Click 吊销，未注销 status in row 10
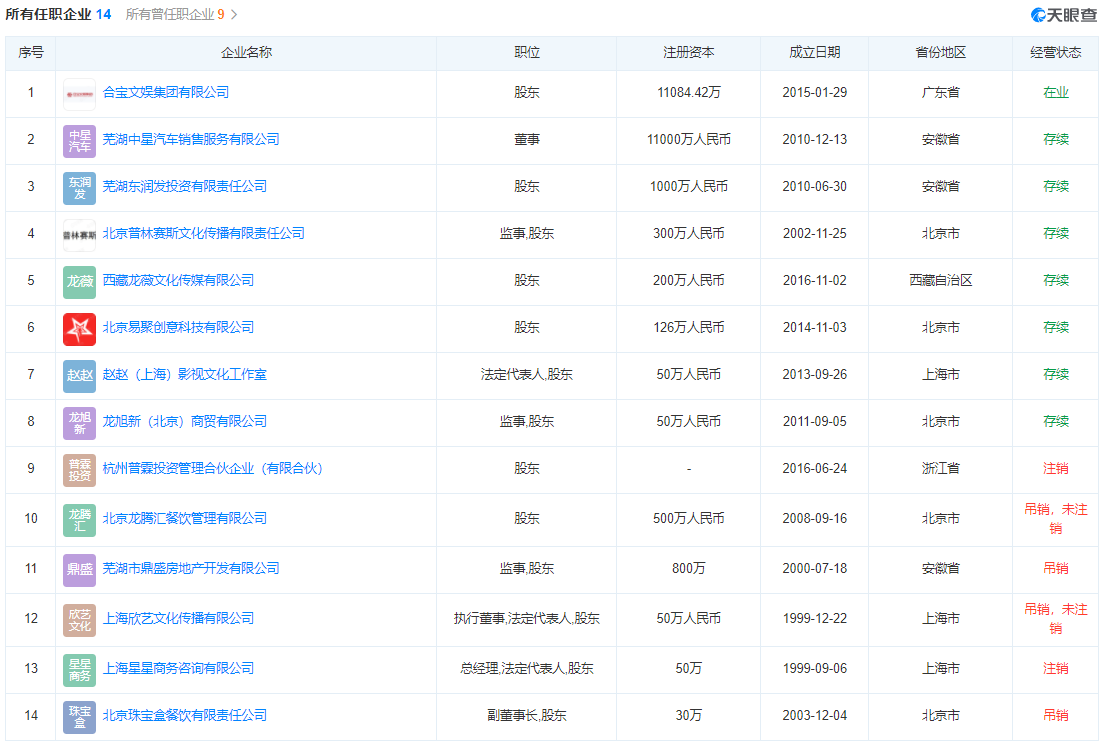The height and width of the screenshot is (746, 1103). click(1055, 519)
